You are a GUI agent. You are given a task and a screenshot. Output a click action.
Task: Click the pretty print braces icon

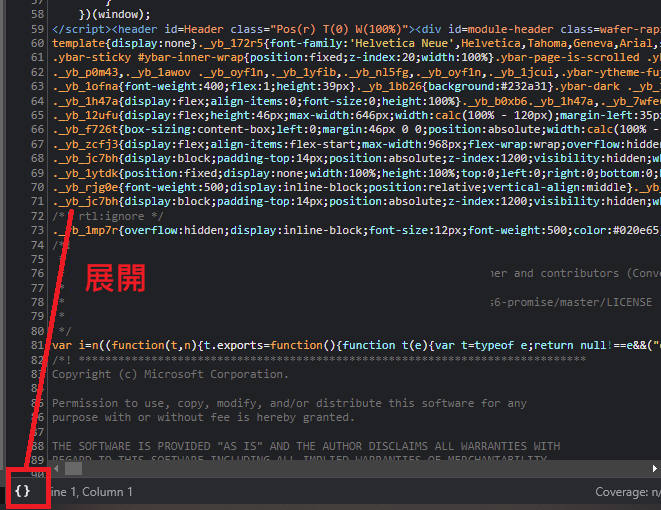click(22, 491)
